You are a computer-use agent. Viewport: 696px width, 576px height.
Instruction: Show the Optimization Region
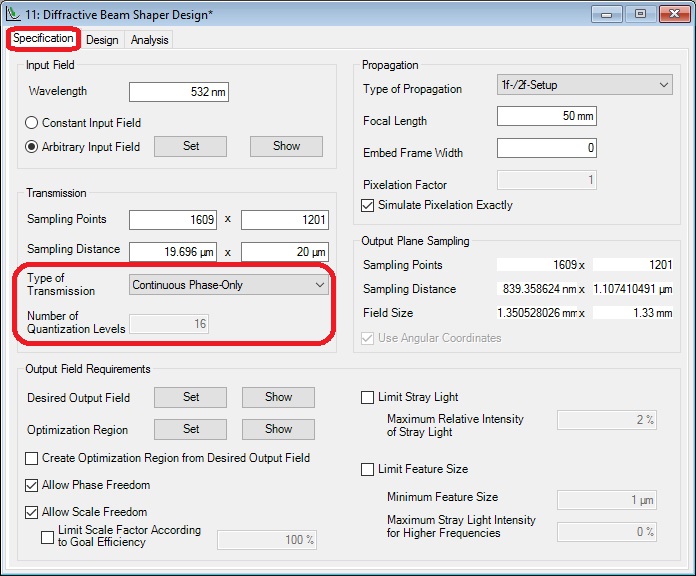pyautogui.click(x=278, y=429)
